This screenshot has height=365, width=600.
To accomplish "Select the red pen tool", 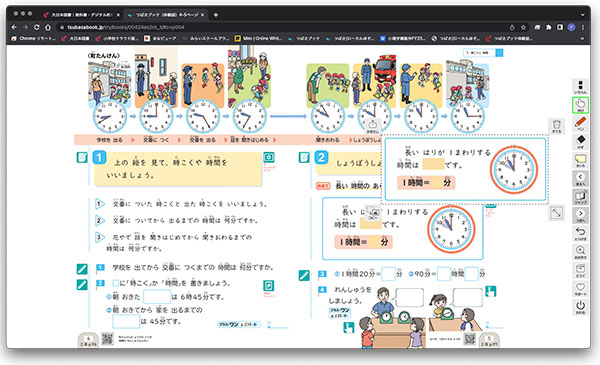I will (580, 124).
